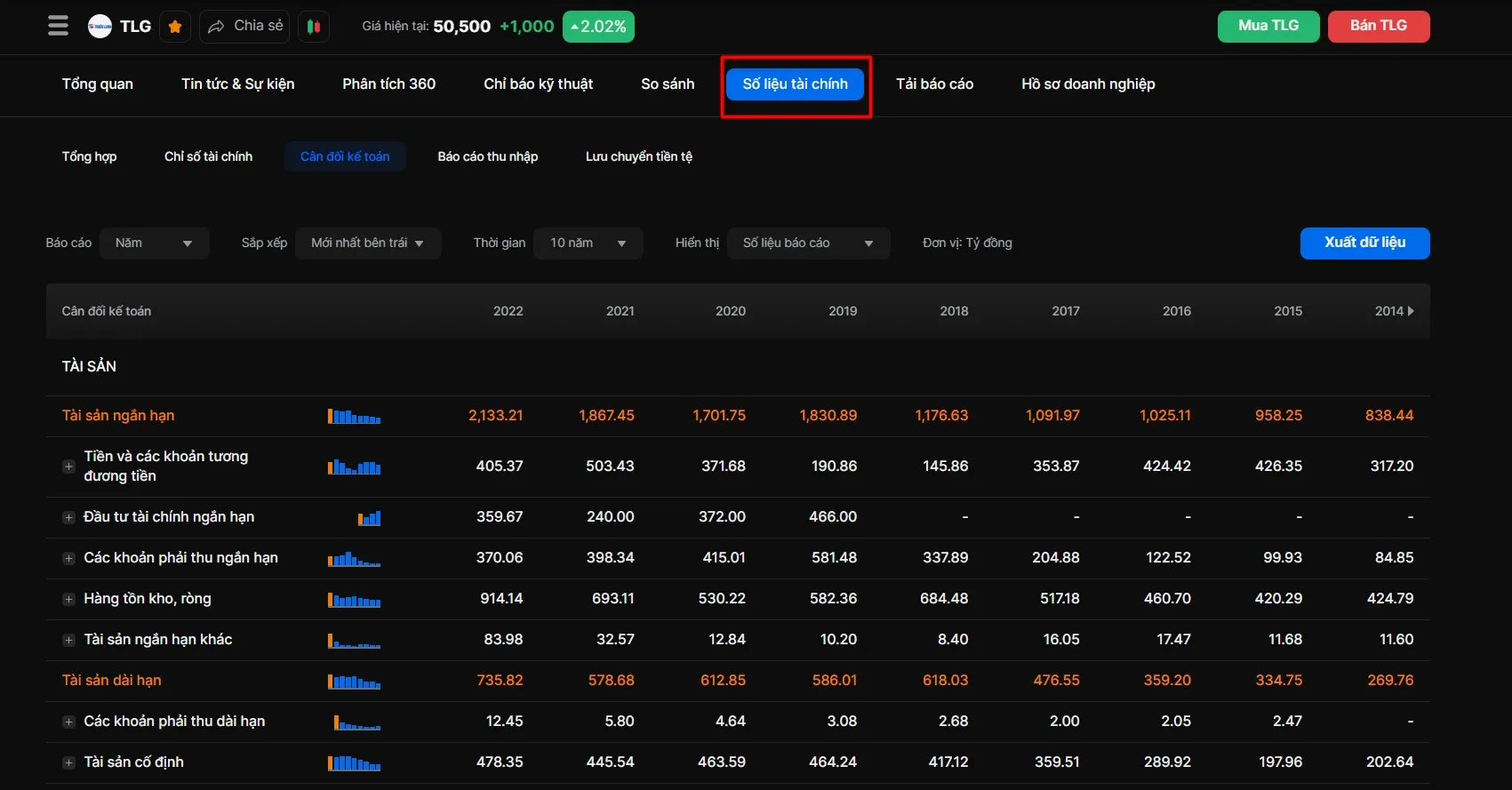This screenshot has width=1512, height=790.
Task: Click the Bán TLG sell button
Action: 1379,26
